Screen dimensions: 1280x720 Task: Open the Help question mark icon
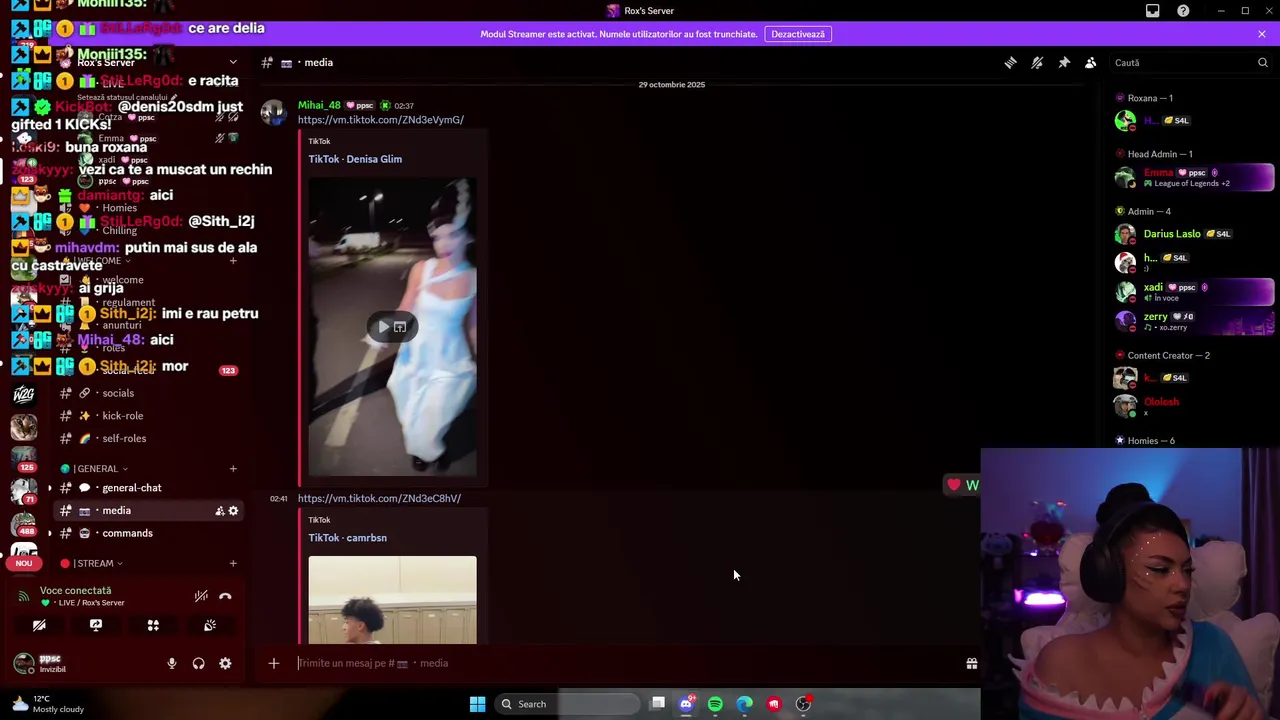(1183, 10)
